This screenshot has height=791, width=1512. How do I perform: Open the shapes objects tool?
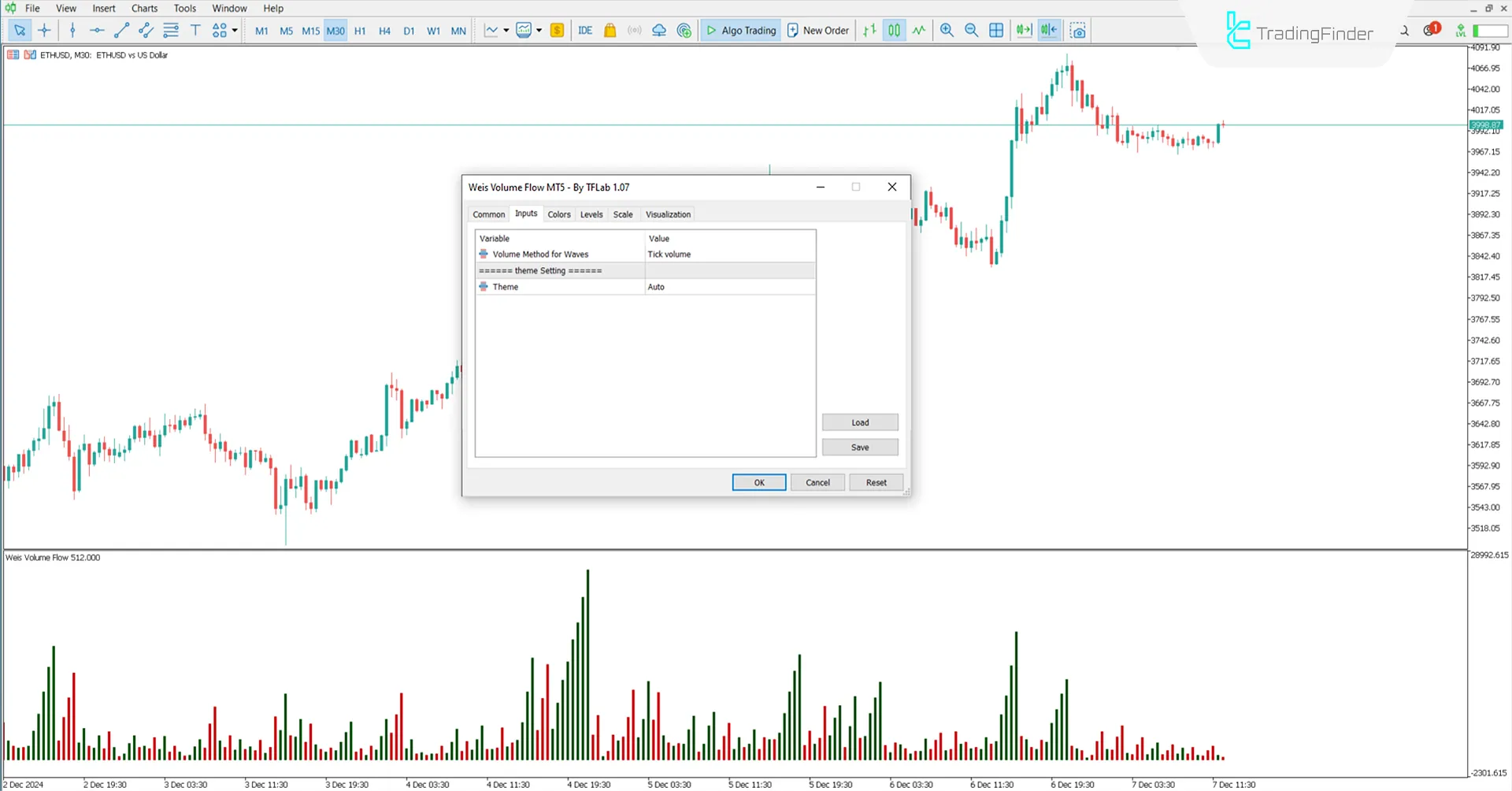click(x=219, y=31)
